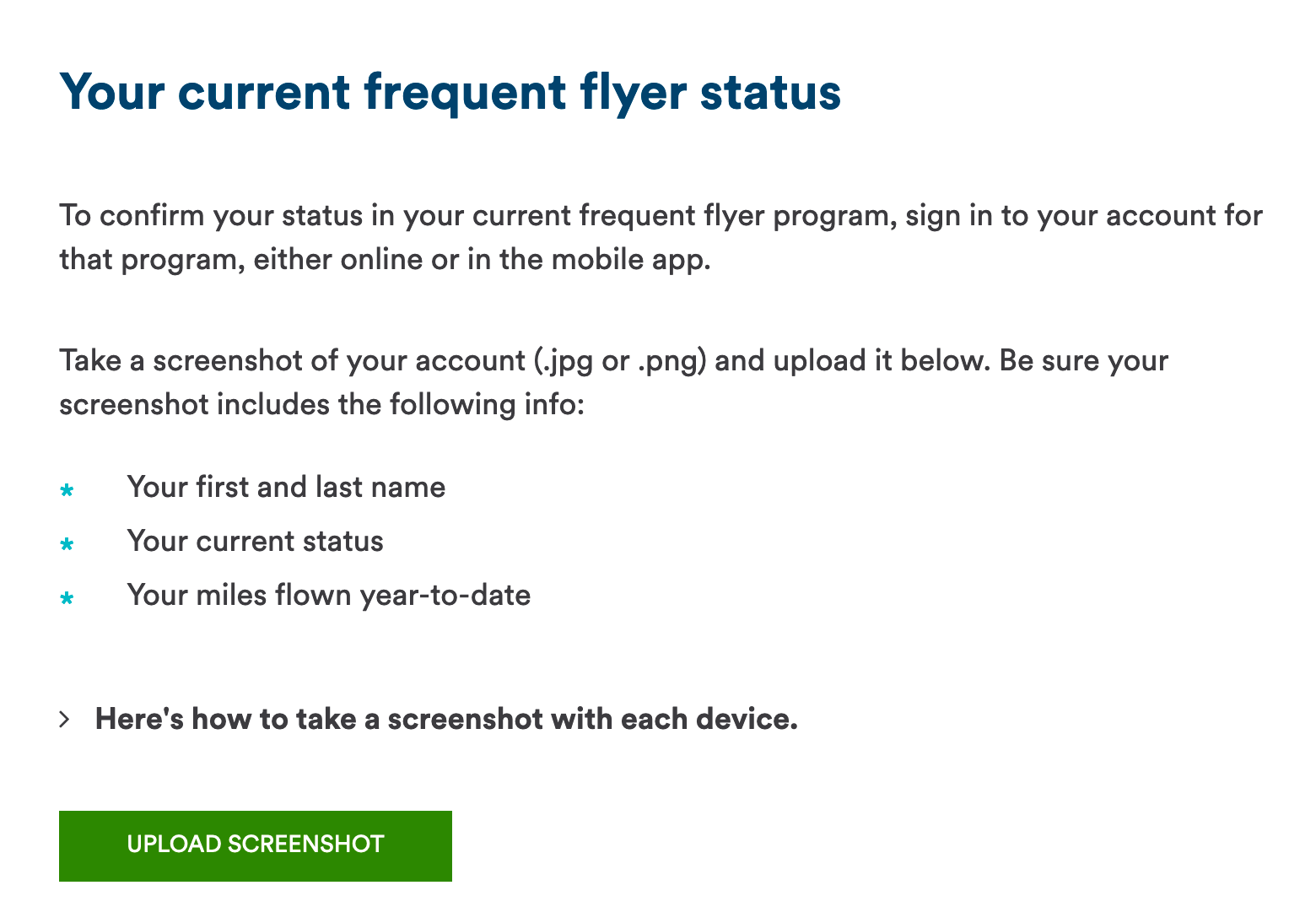The width and height of the screenshot is (1316, 923).
Task: Select the "Your current status" list item
Action: (255, 542)
